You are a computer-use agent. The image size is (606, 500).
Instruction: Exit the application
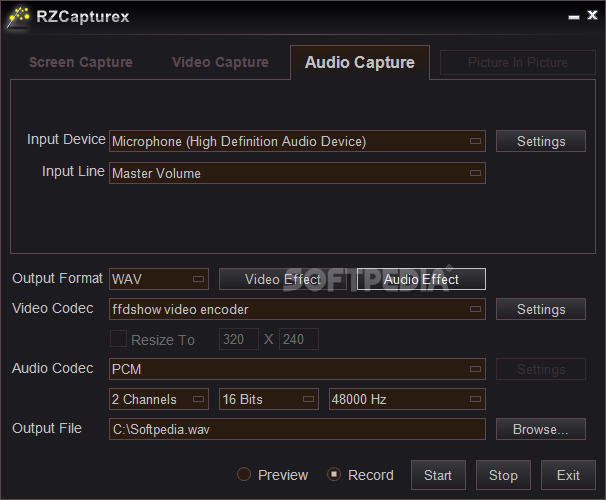(568, 475)
